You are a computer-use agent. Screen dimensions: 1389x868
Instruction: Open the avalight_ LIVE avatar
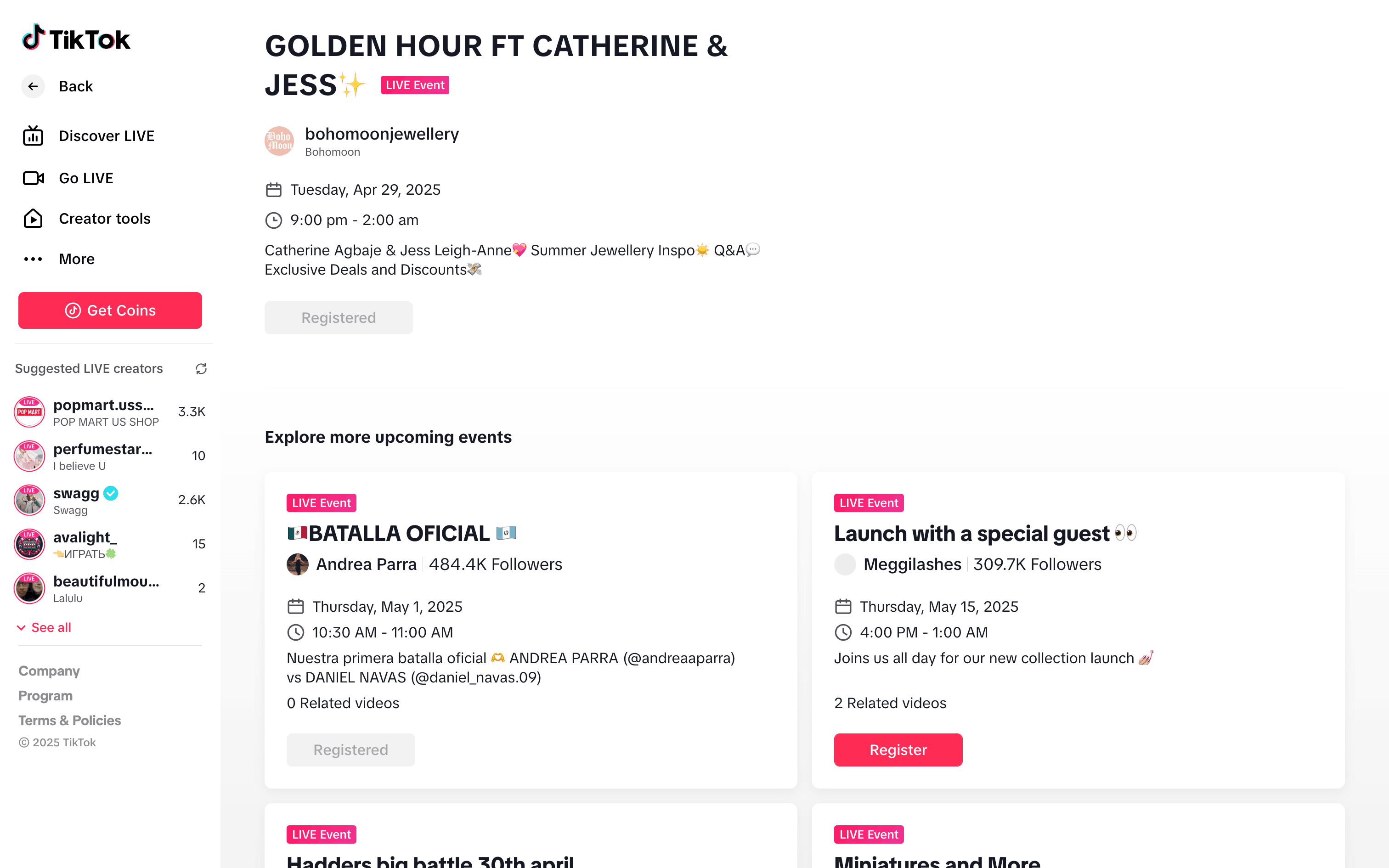[x=29, y=544]
